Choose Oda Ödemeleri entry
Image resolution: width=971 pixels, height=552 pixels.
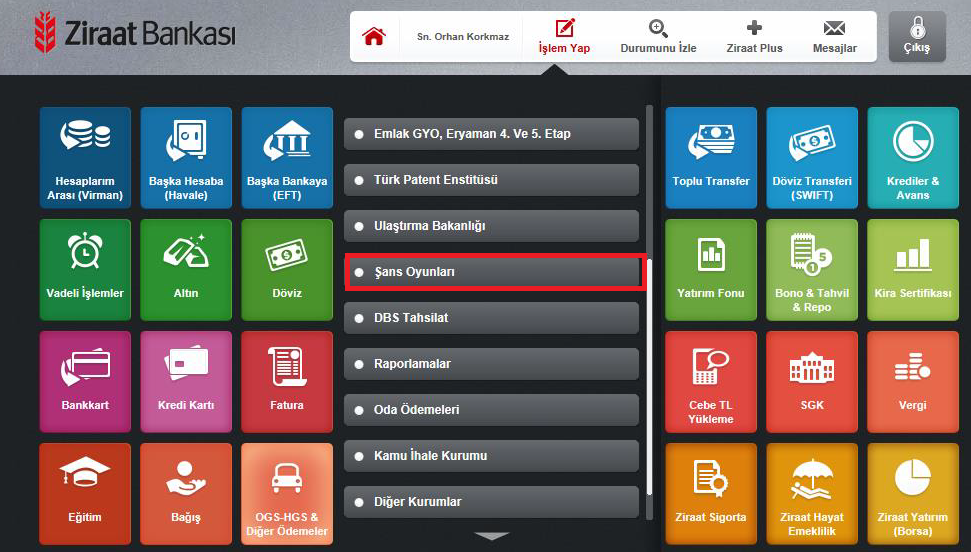[491, 410]
